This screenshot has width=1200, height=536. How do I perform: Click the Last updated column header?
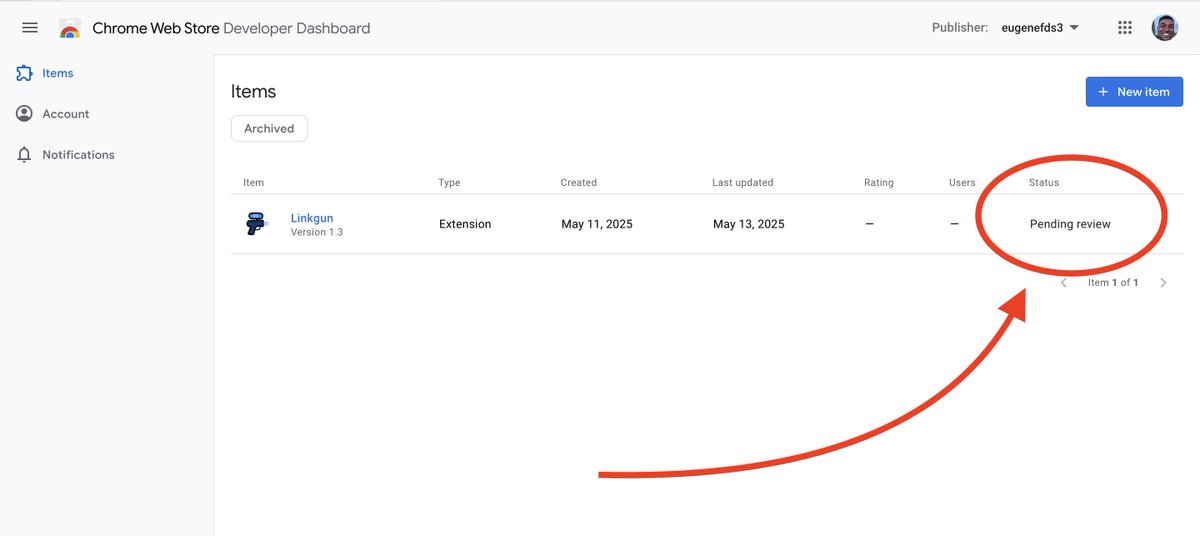pos(742,183)
